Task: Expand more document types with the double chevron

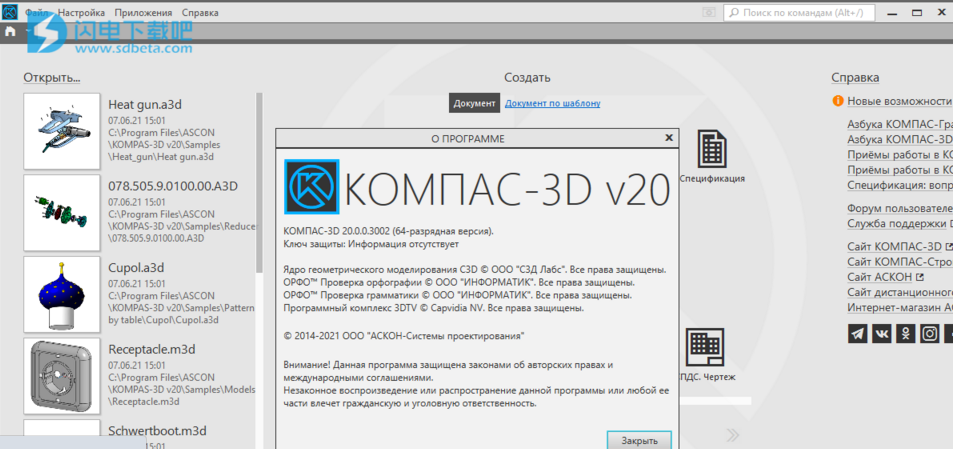Action: pyautogui.click(x=732, y=434)
